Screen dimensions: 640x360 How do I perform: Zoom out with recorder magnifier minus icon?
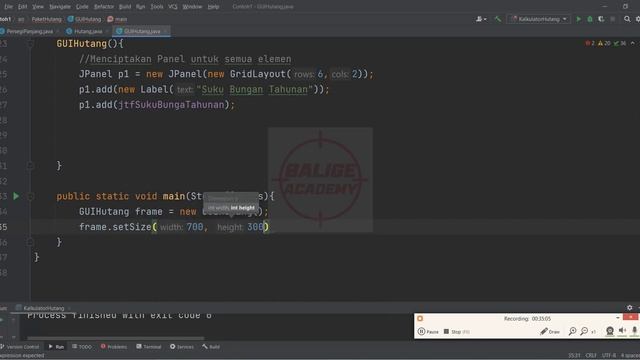click(584, 331)
